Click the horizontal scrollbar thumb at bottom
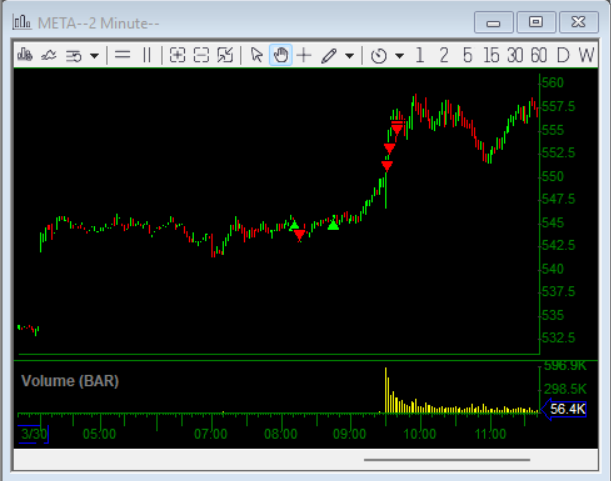Screen dimensions: 611x481 click(x=447, y=460)
